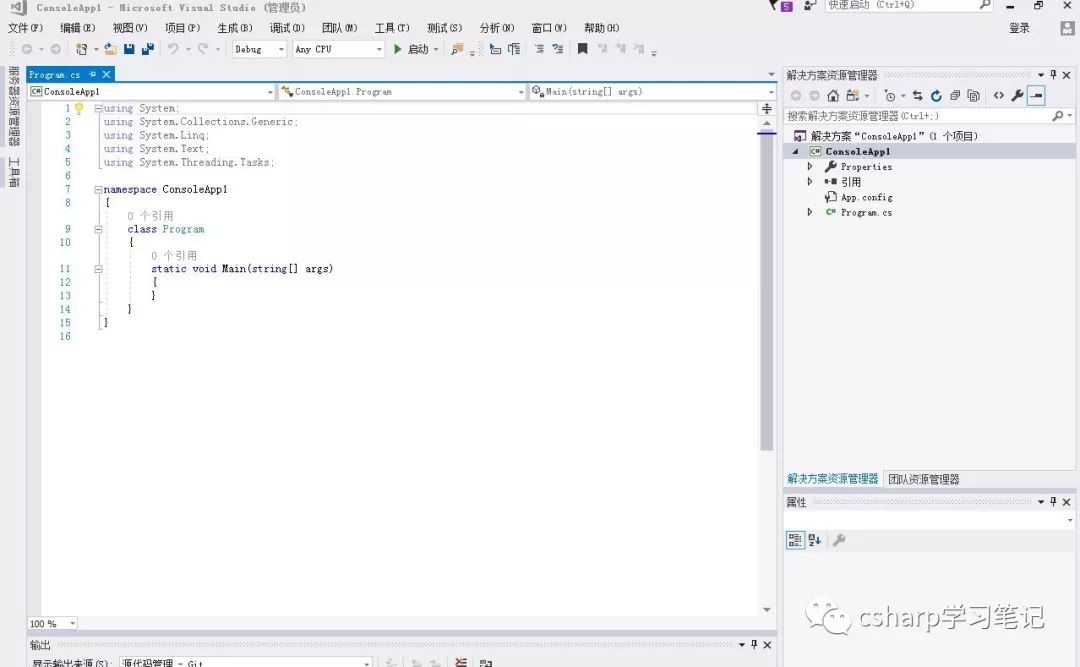Open the Debug configuration dropdown
The width and height of the screenshot is (1080, 667).
pyautogui.click(x=259, y=49)
